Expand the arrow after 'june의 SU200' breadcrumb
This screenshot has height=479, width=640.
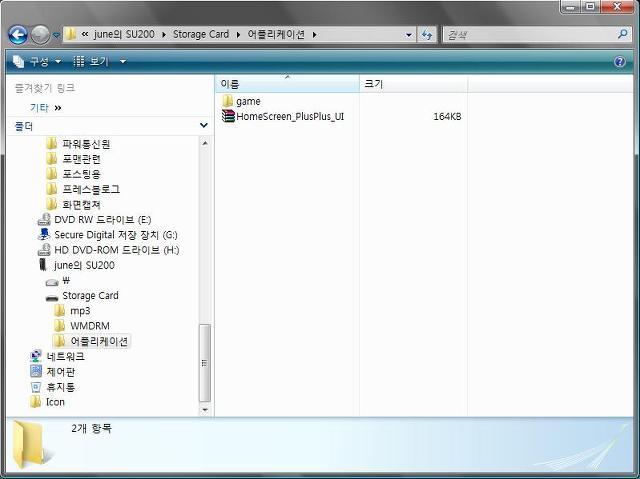click(164, 35)
